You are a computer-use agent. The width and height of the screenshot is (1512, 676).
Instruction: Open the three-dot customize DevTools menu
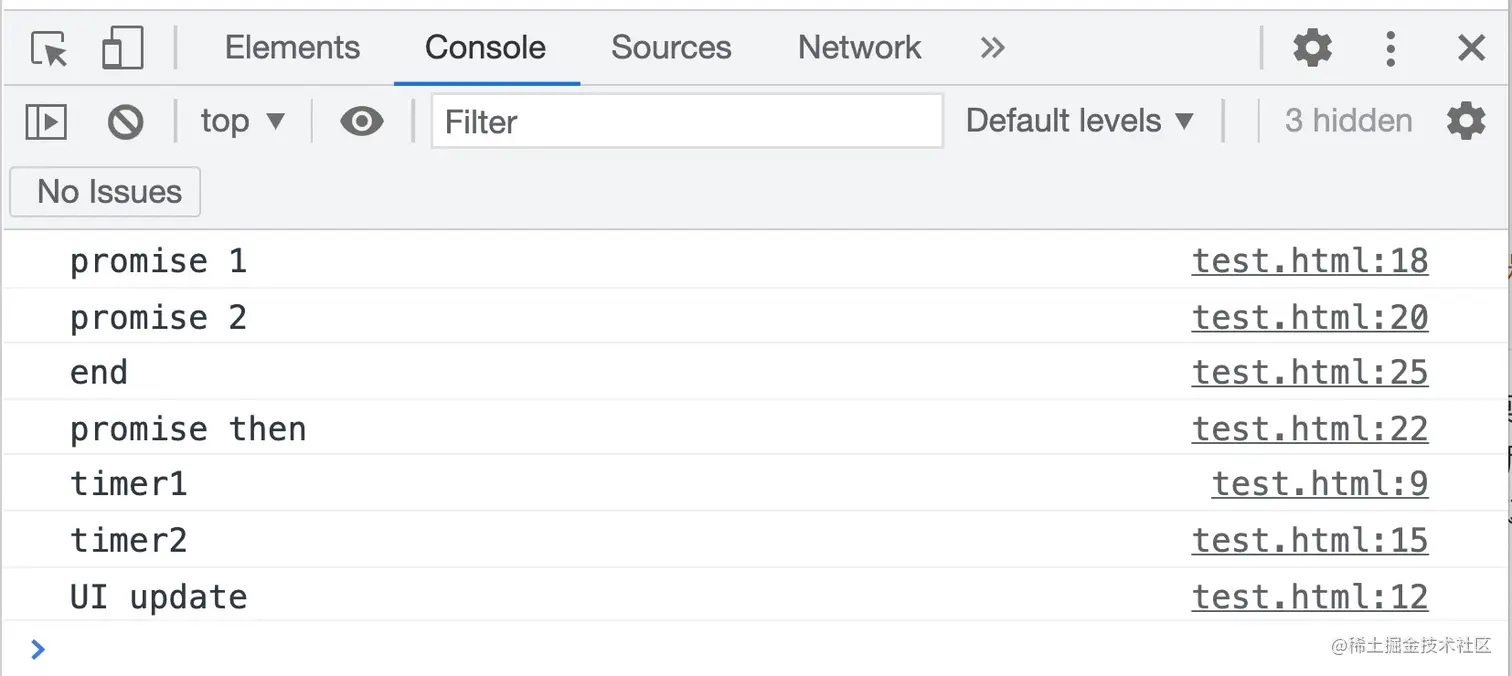(x=1390, y=47)
